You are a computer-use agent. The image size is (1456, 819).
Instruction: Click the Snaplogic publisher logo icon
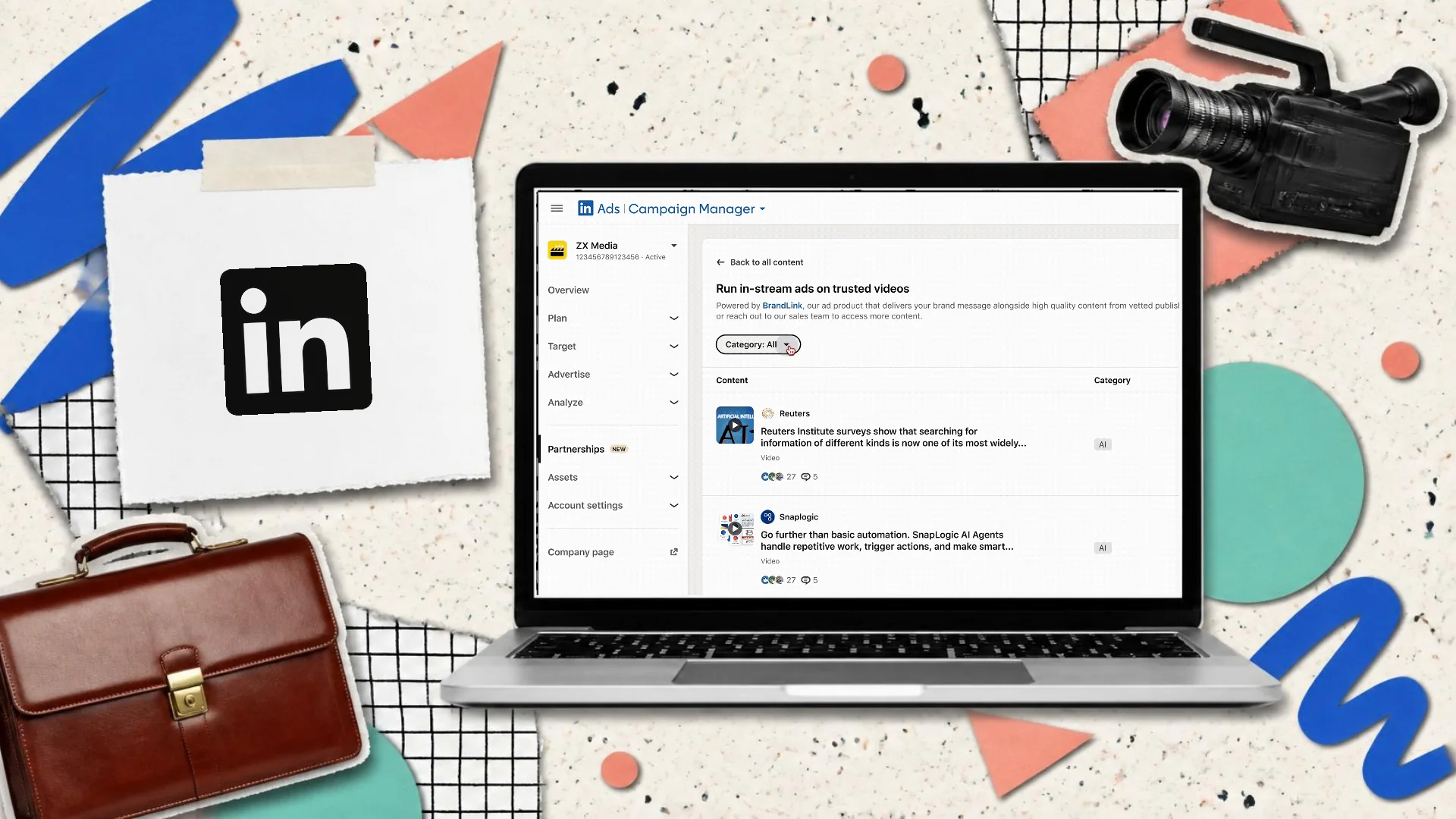(x=767, y=517)
